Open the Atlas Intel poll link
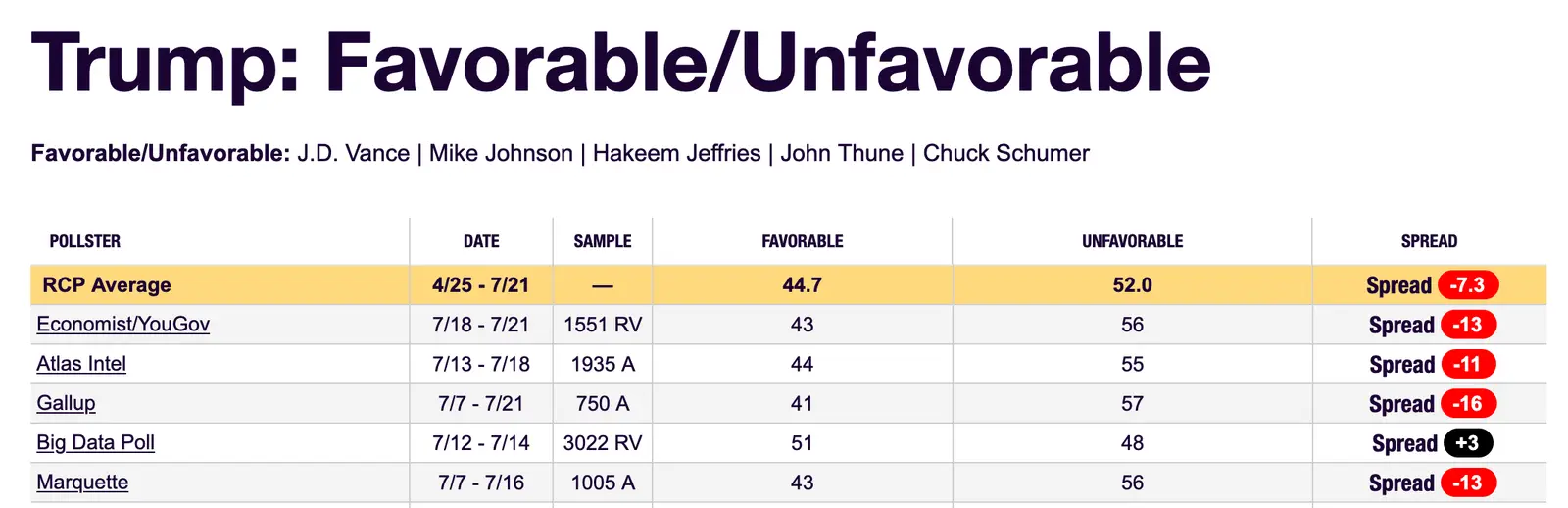1568x508 pixels. [81, 364]
